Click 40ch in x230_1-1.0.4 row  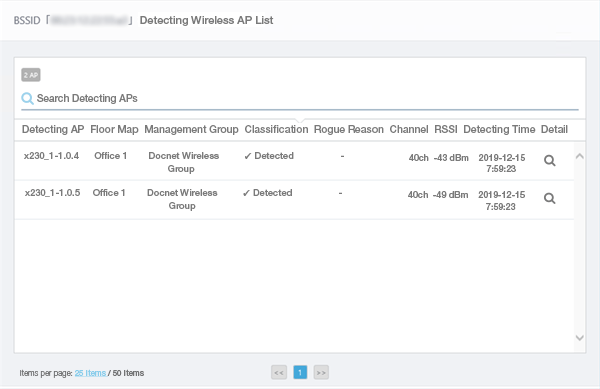point(419,158)
